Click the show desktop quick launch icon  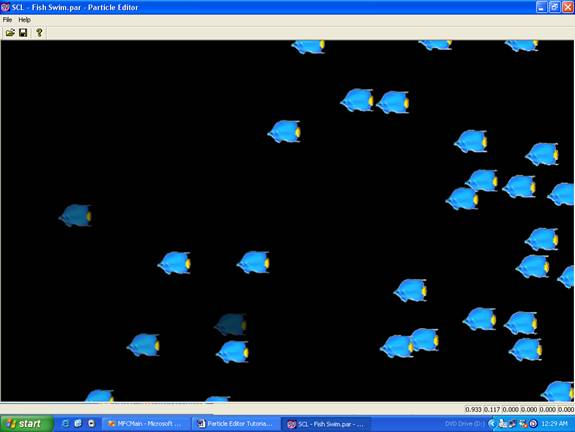(x=78, y=424)
